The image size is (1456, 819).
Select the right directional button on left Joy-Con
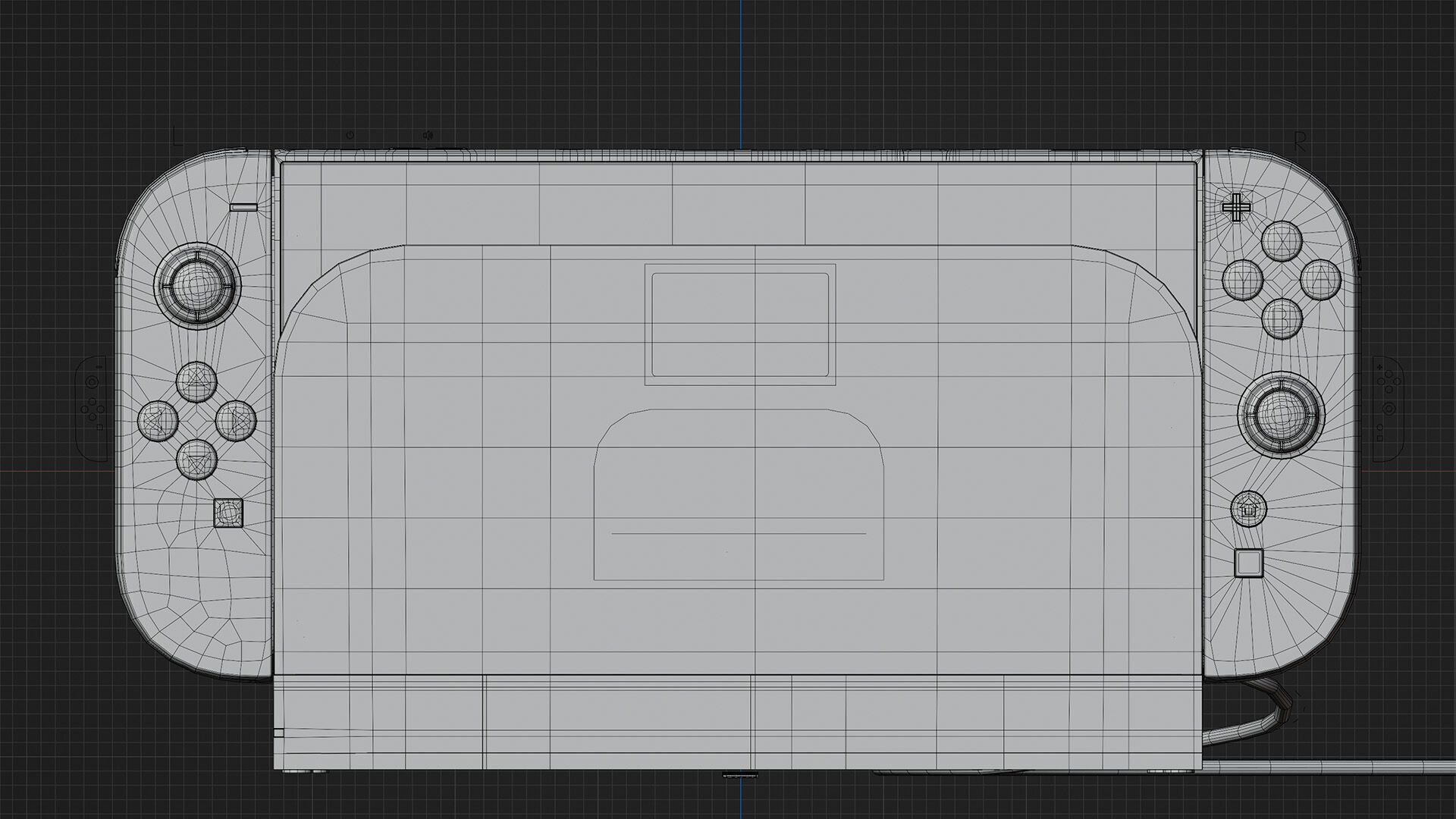tap(236, 420)
